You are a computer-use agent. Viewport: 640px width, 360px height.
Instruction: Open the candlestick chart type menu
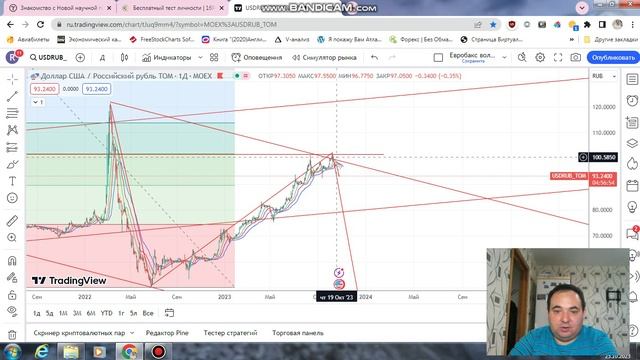(124, 58)
